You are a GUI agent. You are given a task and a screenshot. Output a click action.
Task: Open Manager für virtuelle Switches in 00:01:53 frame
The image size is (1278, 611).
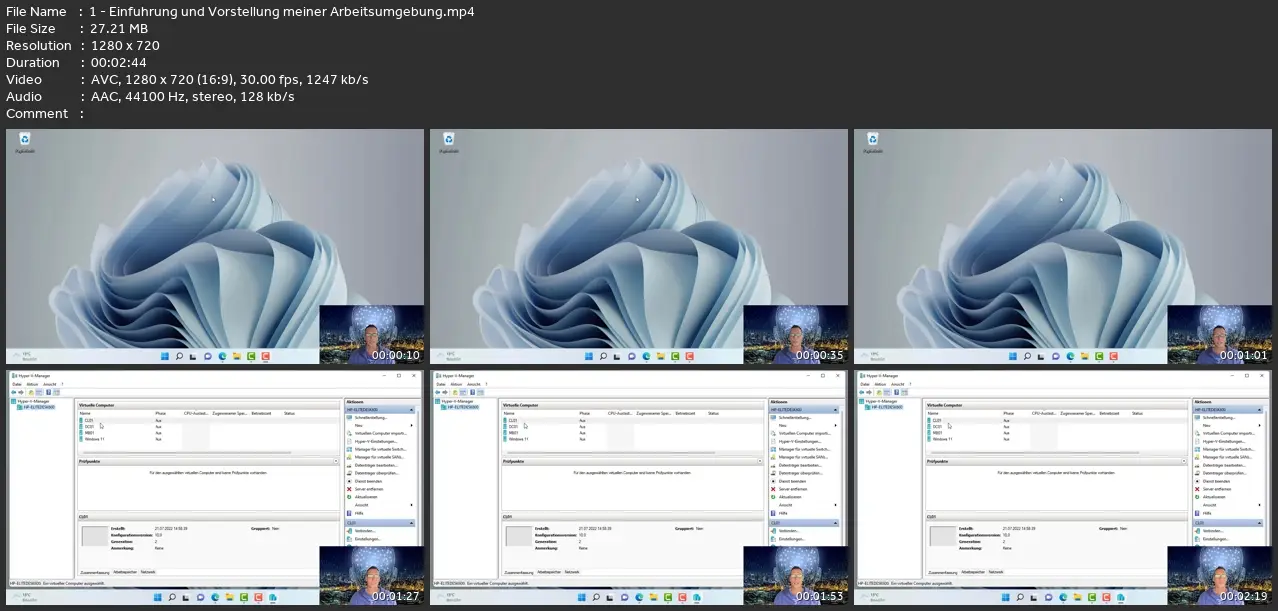pyautogui.click(x=800, y=449)
